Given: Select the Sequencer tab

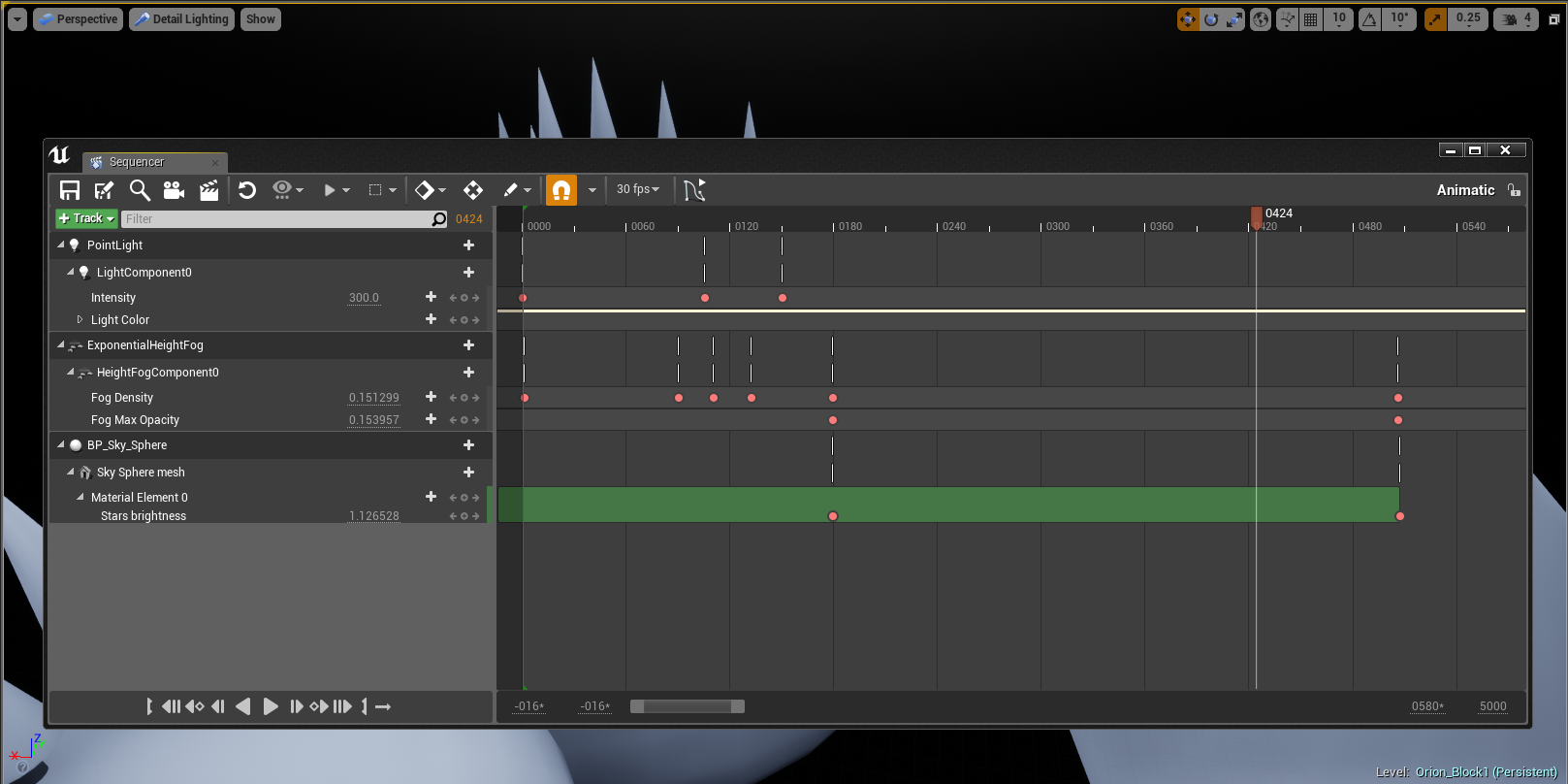Looking at the screenshot, I should [154, 162].
